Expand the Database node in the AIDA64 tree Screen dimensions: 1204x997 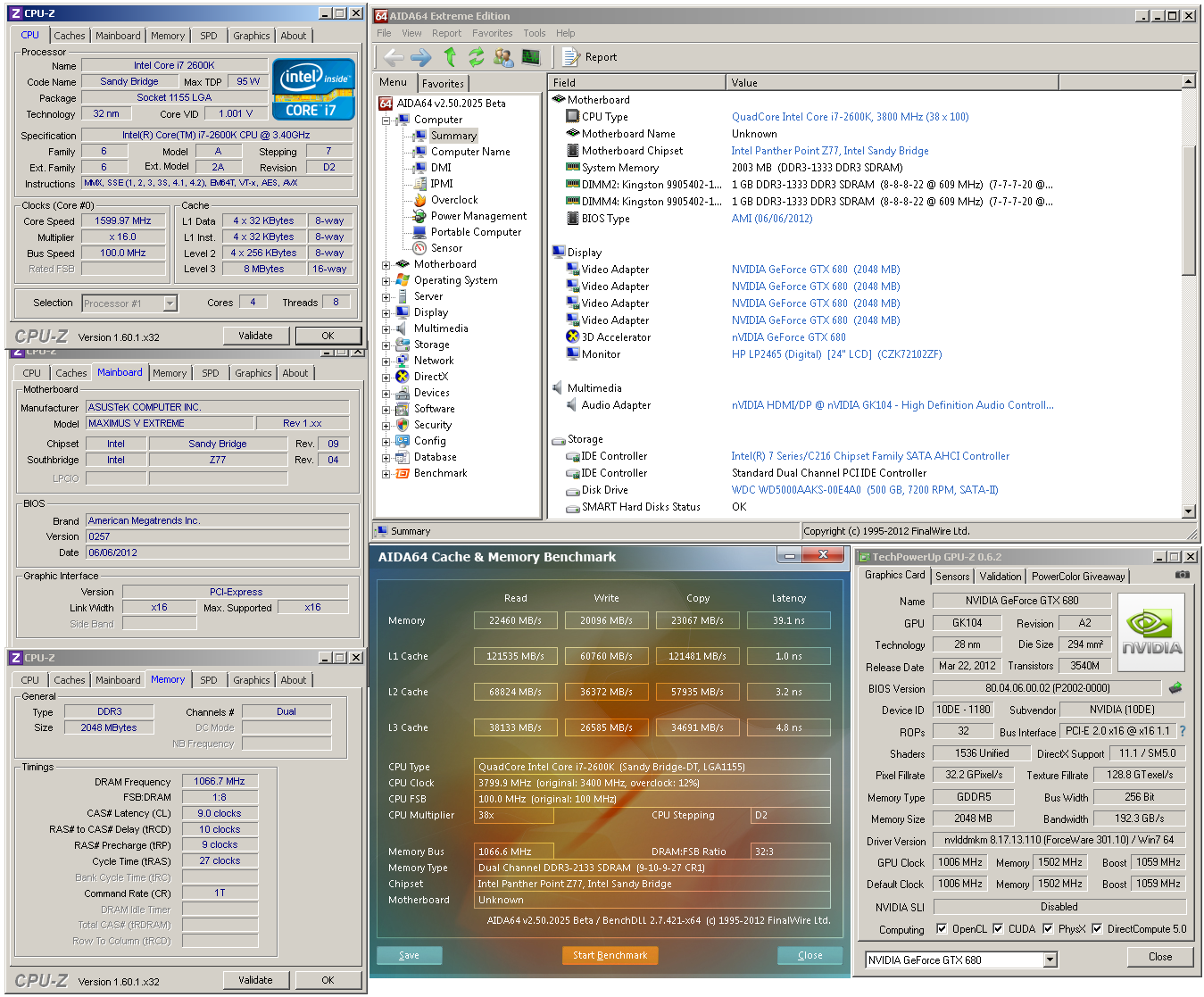pyautogui.click(x=386, y=457)
